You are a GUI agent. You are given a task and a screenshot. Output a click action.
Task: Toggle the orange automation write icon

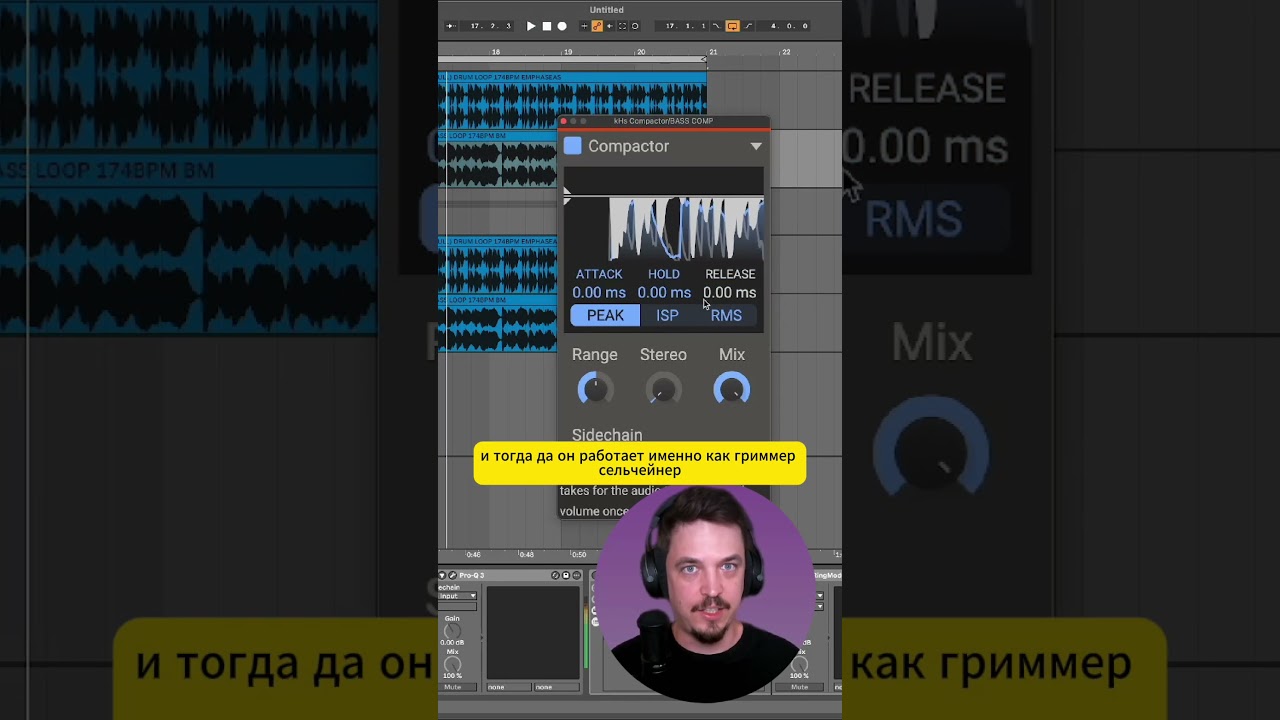click(x=597, y=26)
